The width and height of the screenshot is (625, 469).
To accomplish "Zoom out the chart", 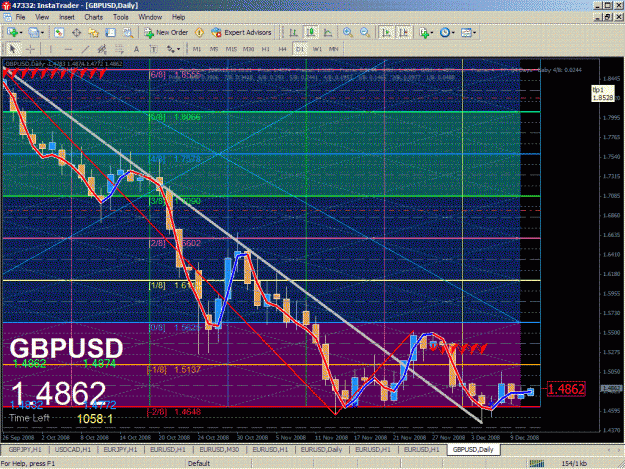I will [365, 33].
